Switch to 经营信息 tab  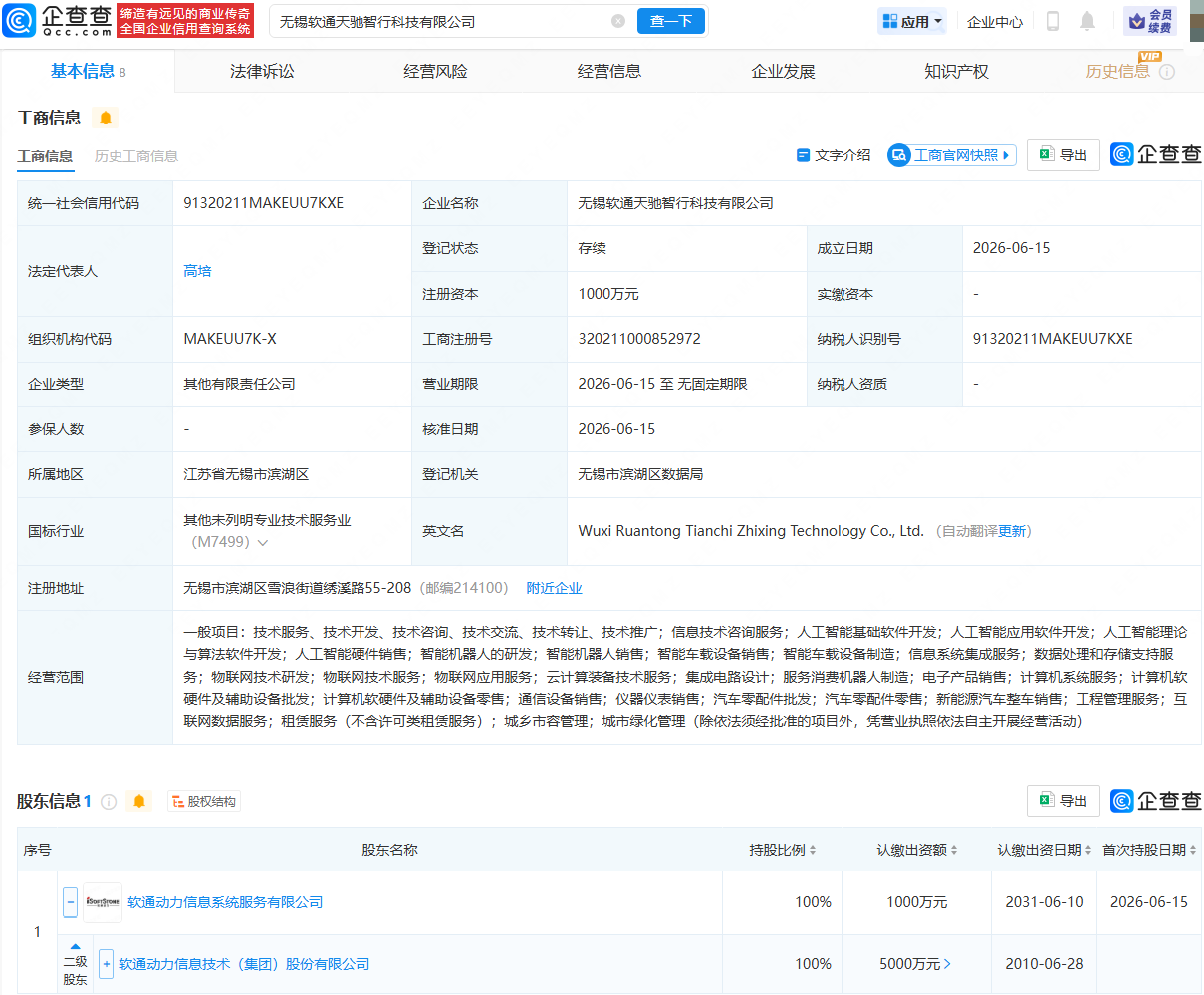609,71
